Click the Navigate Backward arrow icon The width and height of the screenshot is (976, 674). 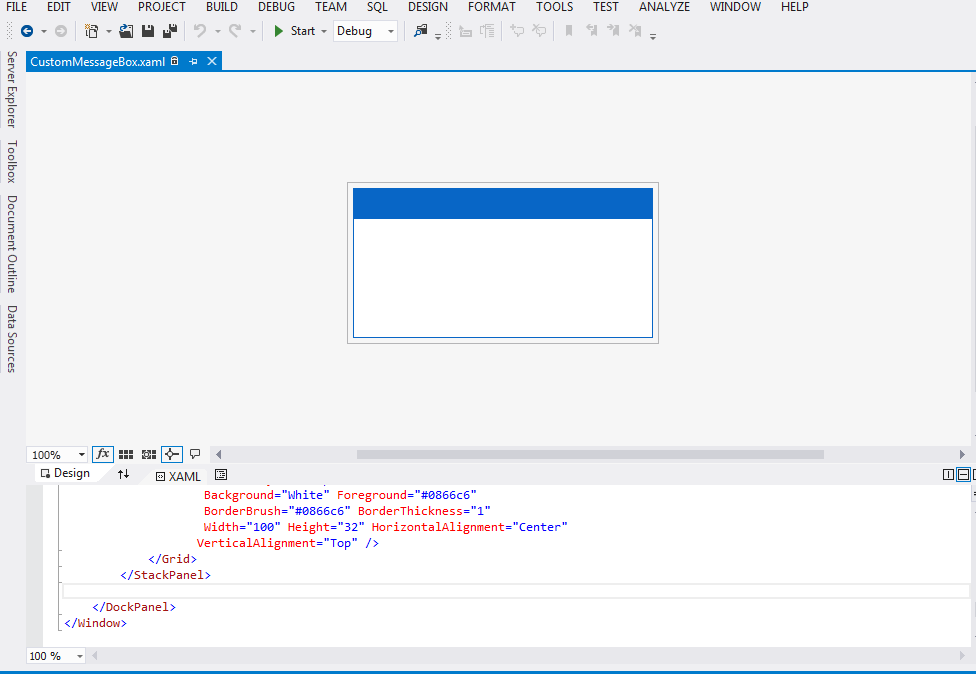pos(27,31)
